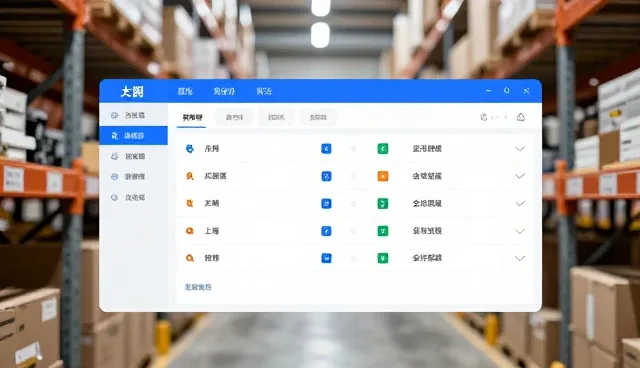Click the status text next to the orange square
Viewport: 640px width, 368px height.
[427, 176]
